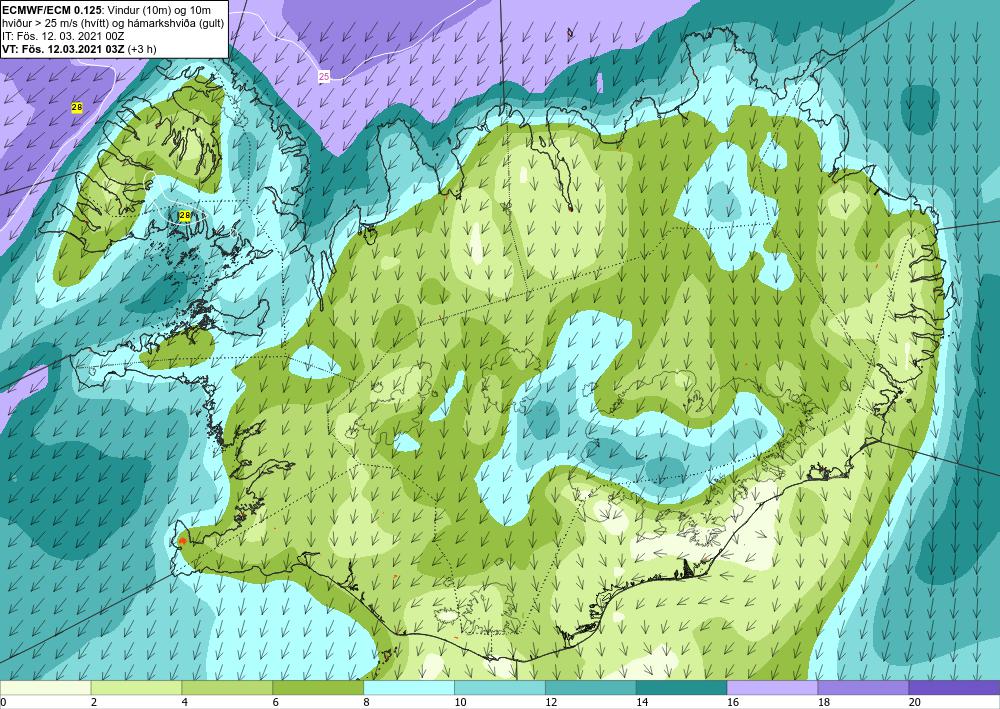This screenshot has height=709, width=1000.
Task: Click the 'IT: Fös. 12. 03. 2021 00Z' line
Action: click(63, 36)
